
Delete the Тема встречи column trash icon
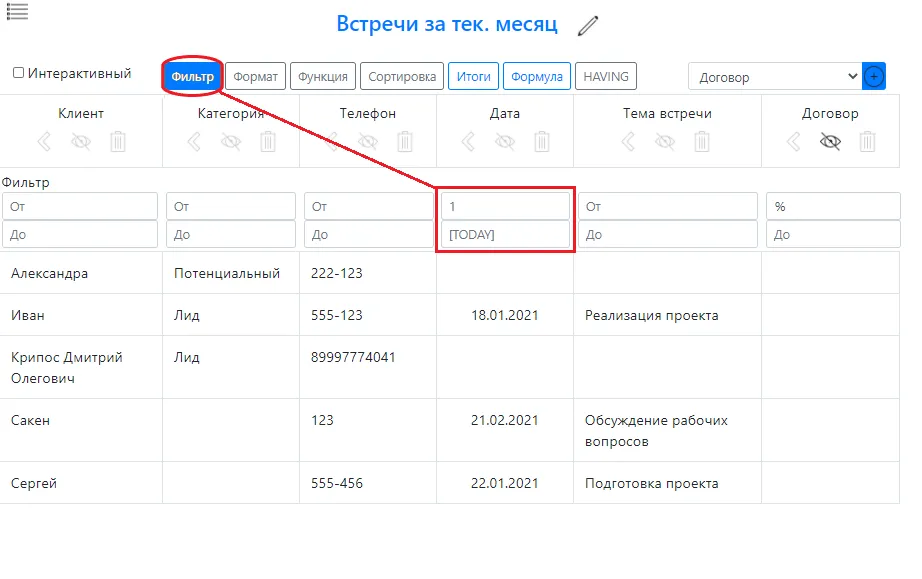point(701,142)
